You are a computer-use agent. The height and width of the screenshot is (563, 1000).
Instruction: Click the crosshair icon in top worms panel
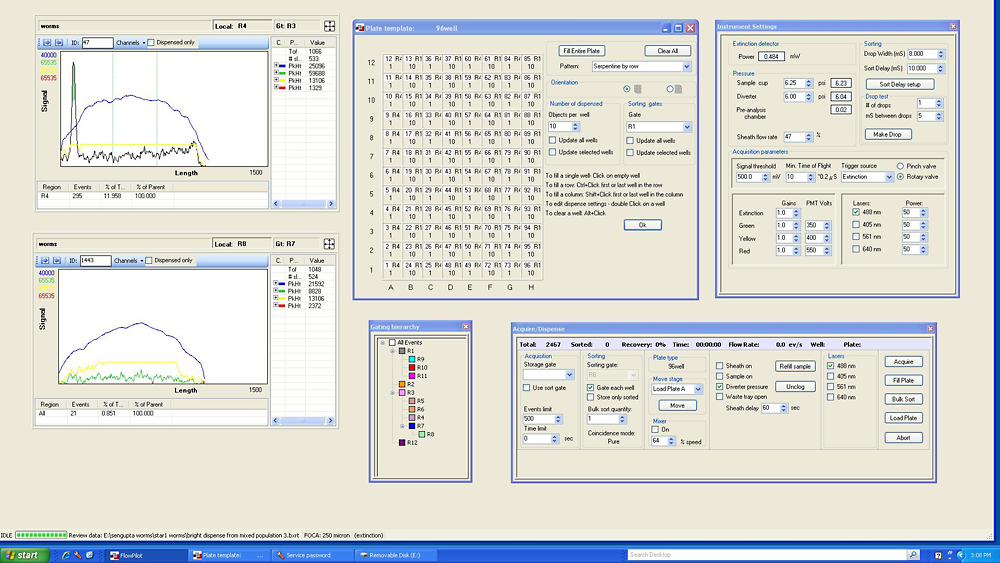[x=330, y=26]
